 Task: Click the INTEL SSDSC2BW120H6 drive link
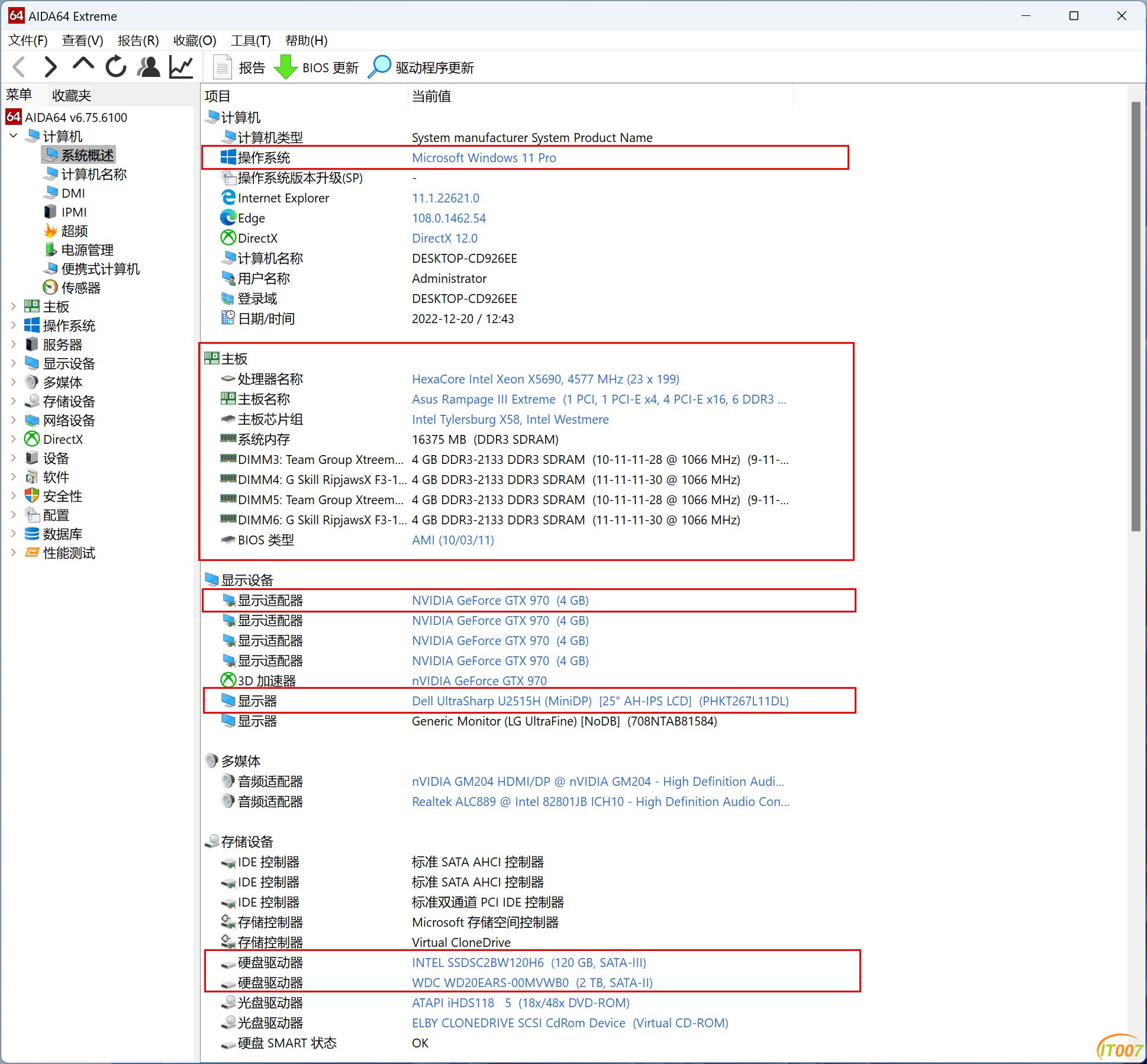[x=529, y=962]
